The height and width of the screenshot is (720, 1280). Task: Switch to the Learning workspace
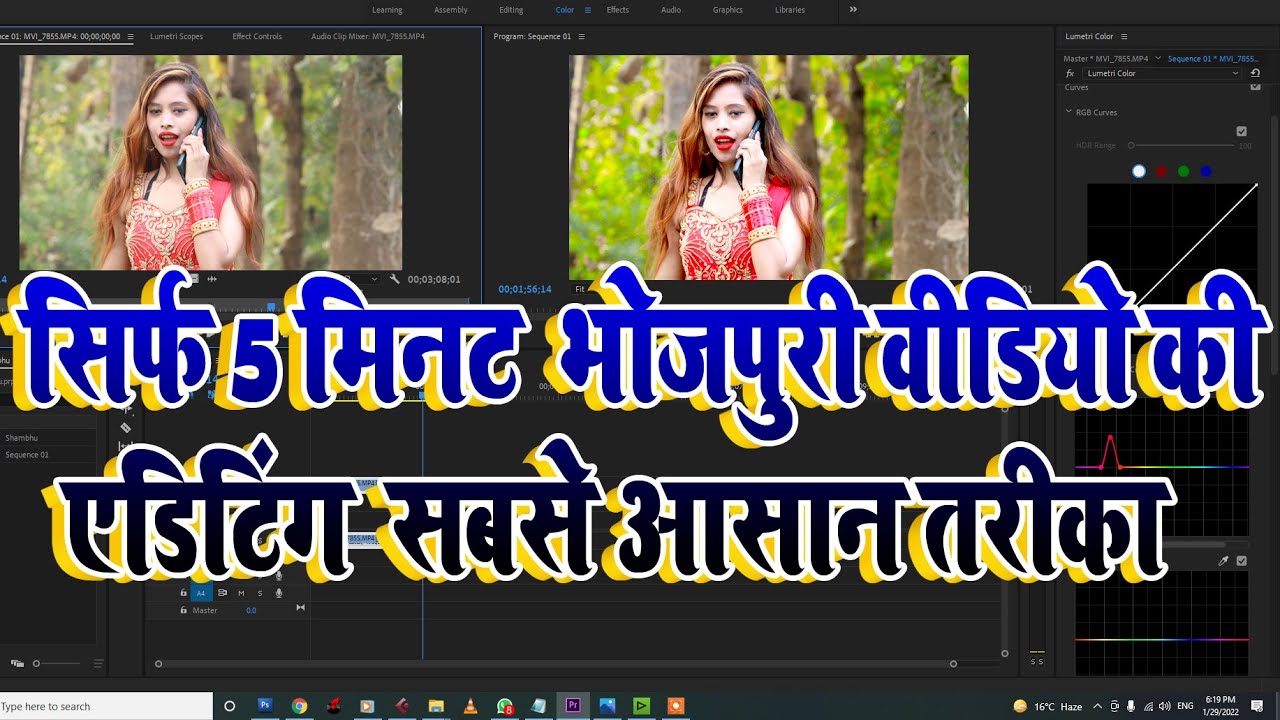coord(387,10)
